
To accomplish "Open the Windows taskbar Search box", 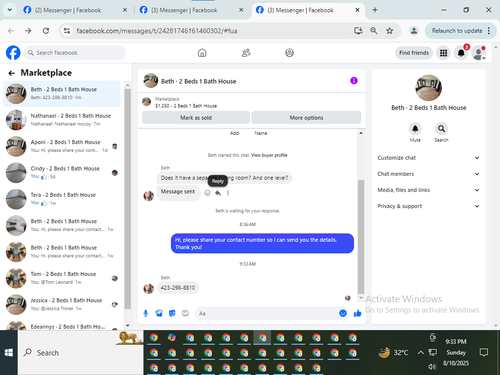I will [81, 353].
